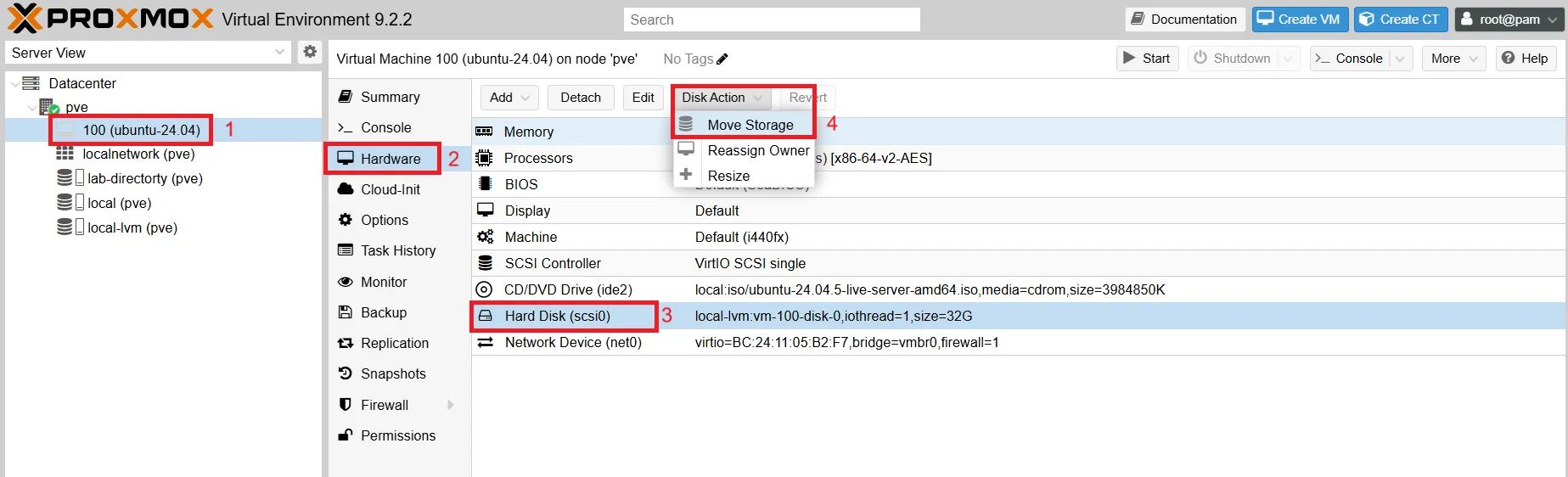
Task: Toggle the Disk Action dropdown
Action: click(x=723, y=98)
